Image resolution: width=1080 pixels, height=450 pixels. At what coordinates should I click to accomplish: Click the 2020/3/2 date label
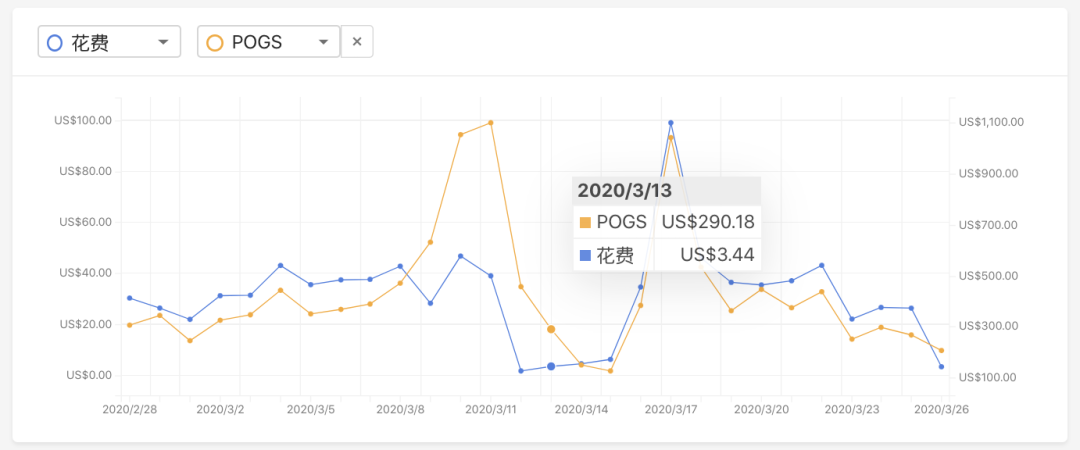[x=220, y=409]
